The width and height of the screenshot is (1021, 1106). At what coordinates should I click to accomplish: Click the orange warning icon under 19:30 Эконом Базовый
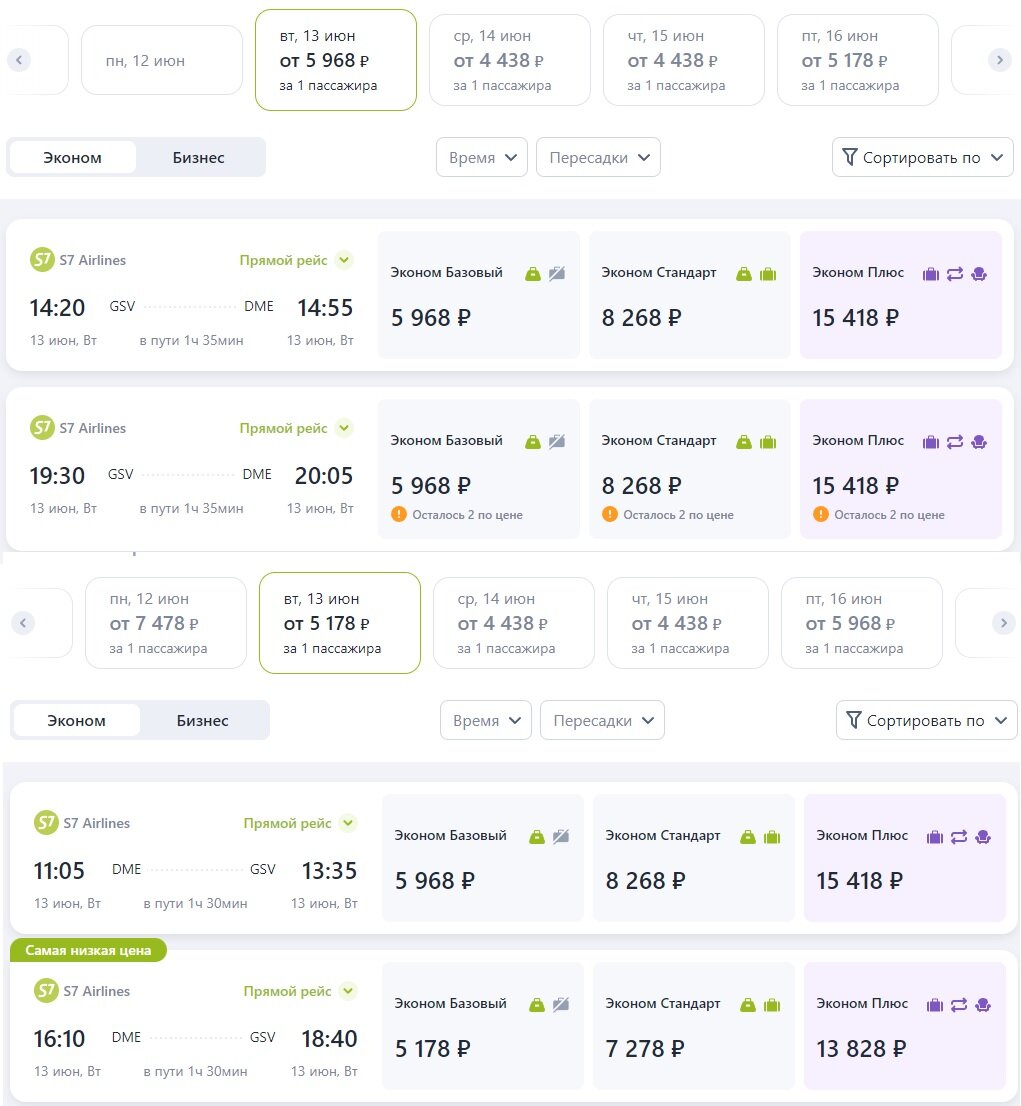(x=399, y=514)
